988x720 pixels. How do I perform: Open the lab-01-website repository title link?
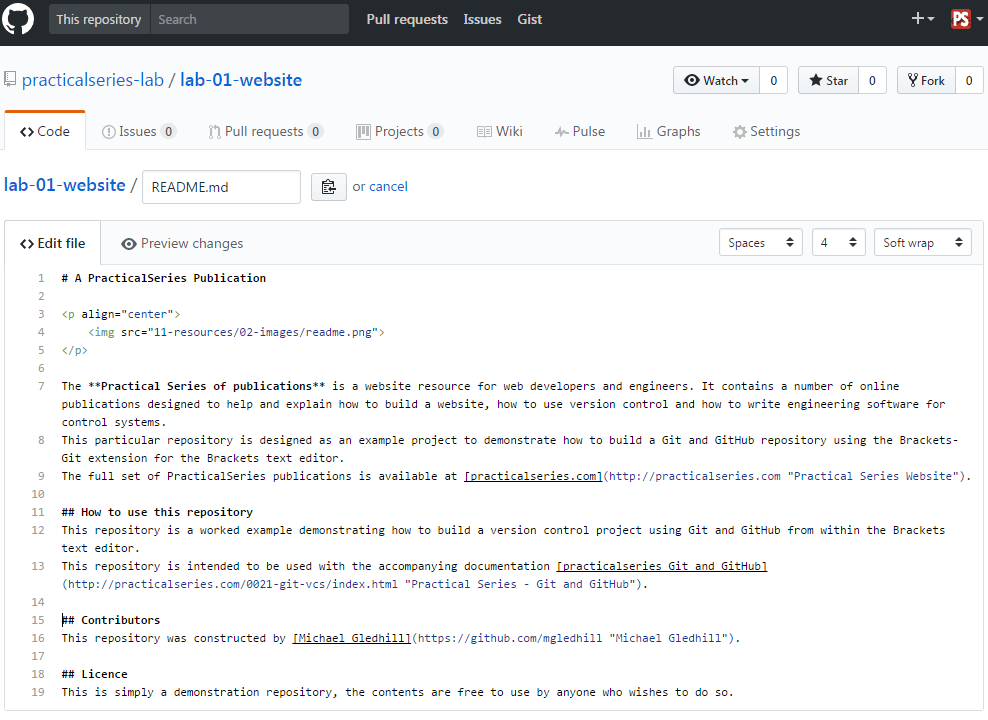pos(241,80)
